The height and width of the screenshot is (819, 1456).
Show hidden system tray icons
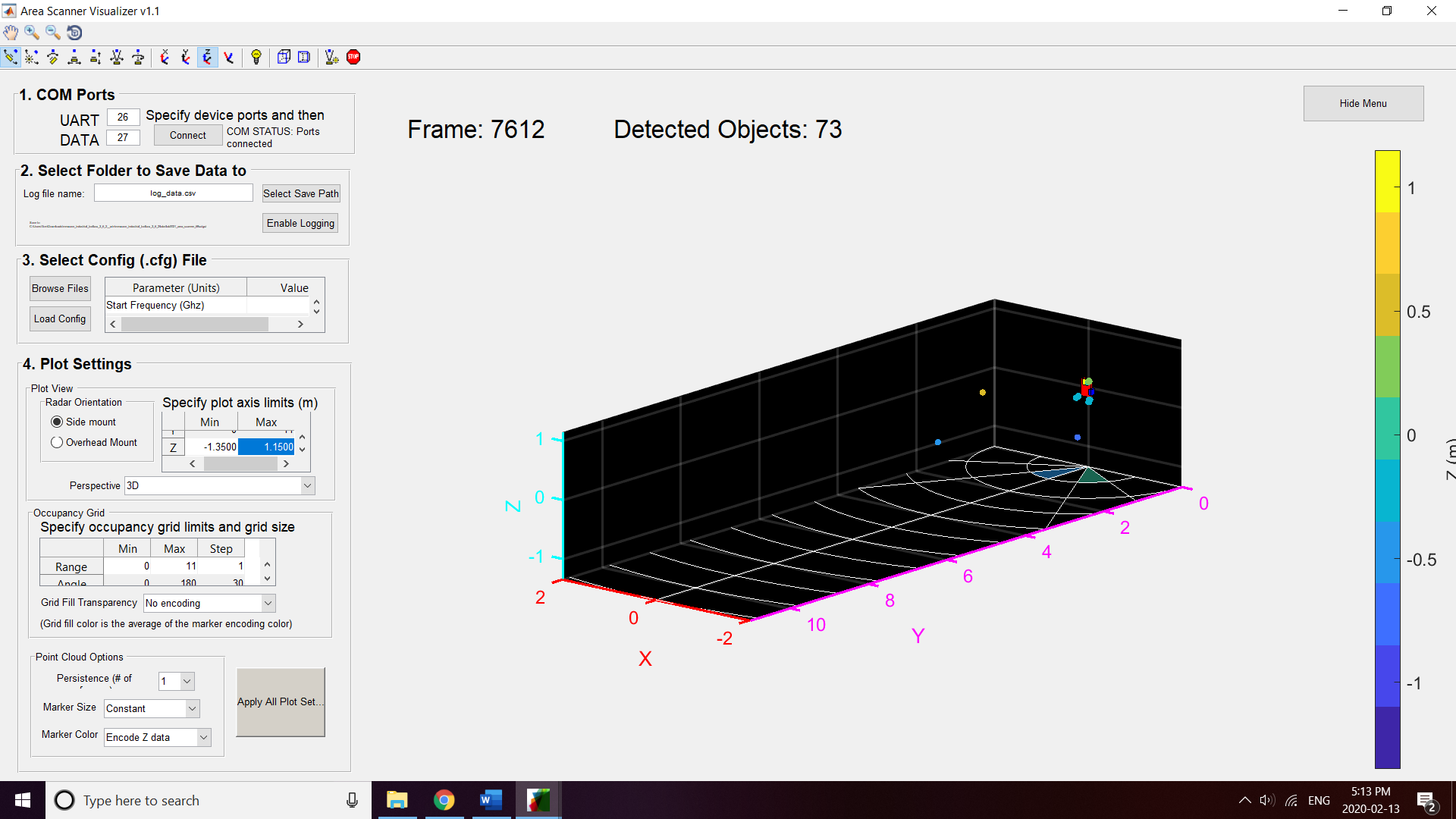pos(1244,800)
